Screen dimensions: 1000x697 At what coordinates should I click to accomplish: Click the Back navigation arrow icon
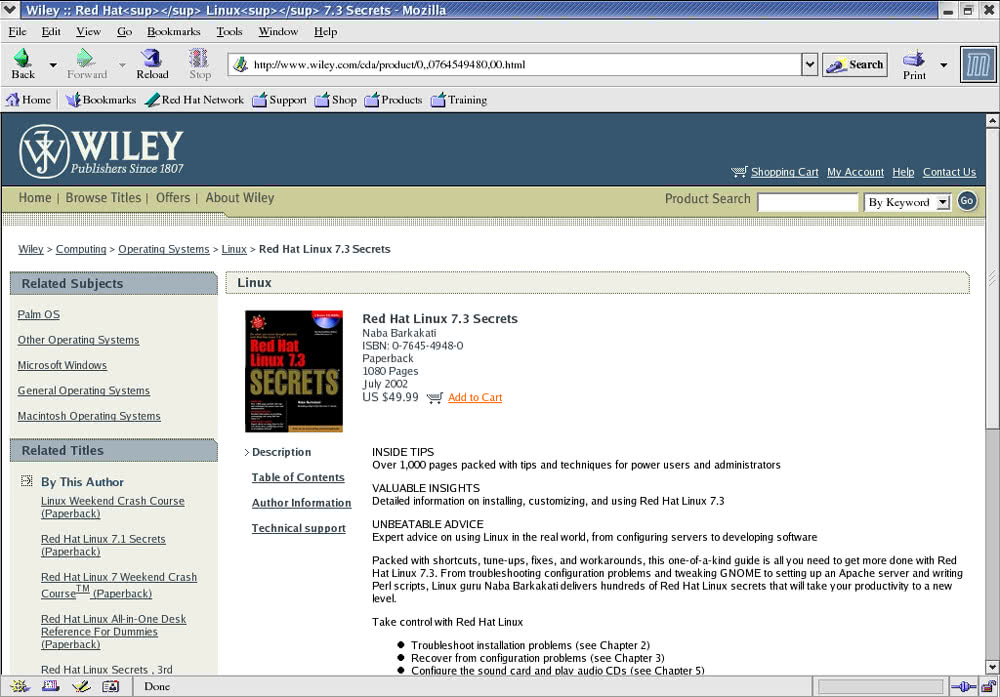pyautogui.click(x=23, y=58)
